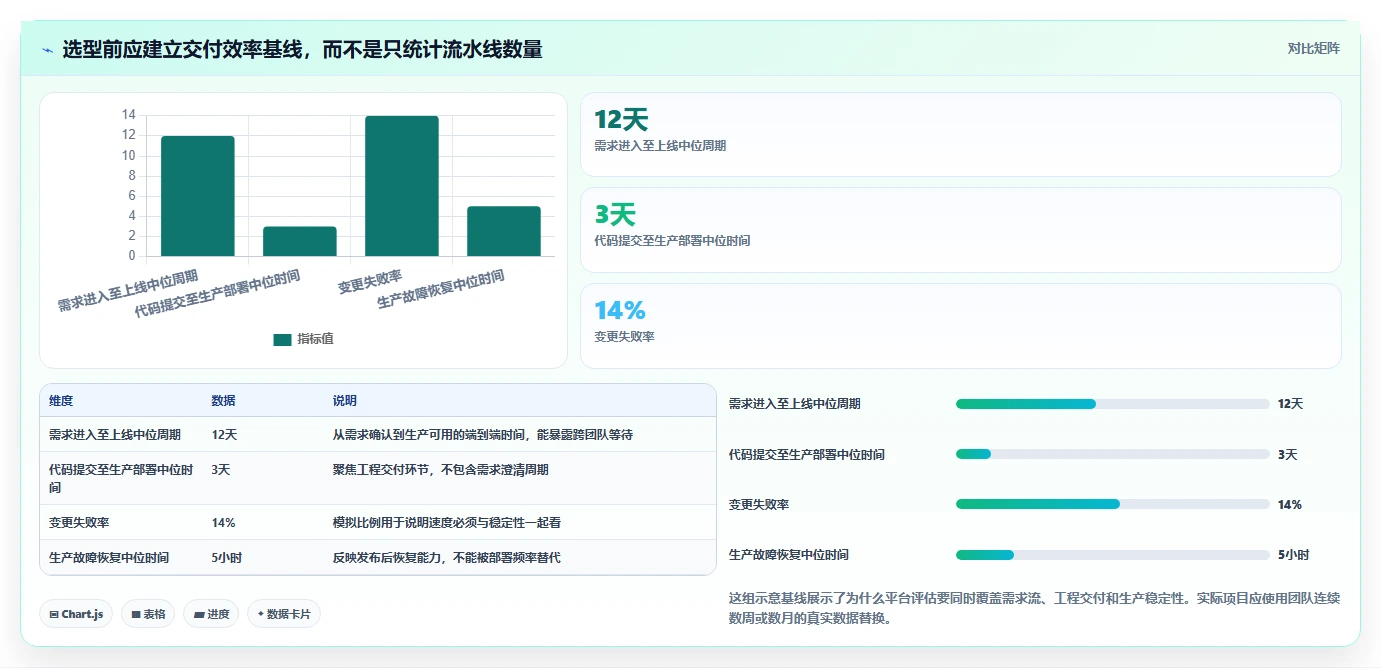Click the 对比矩阵 label in header
This screenshot has width=1381, height=668.
1313,48
